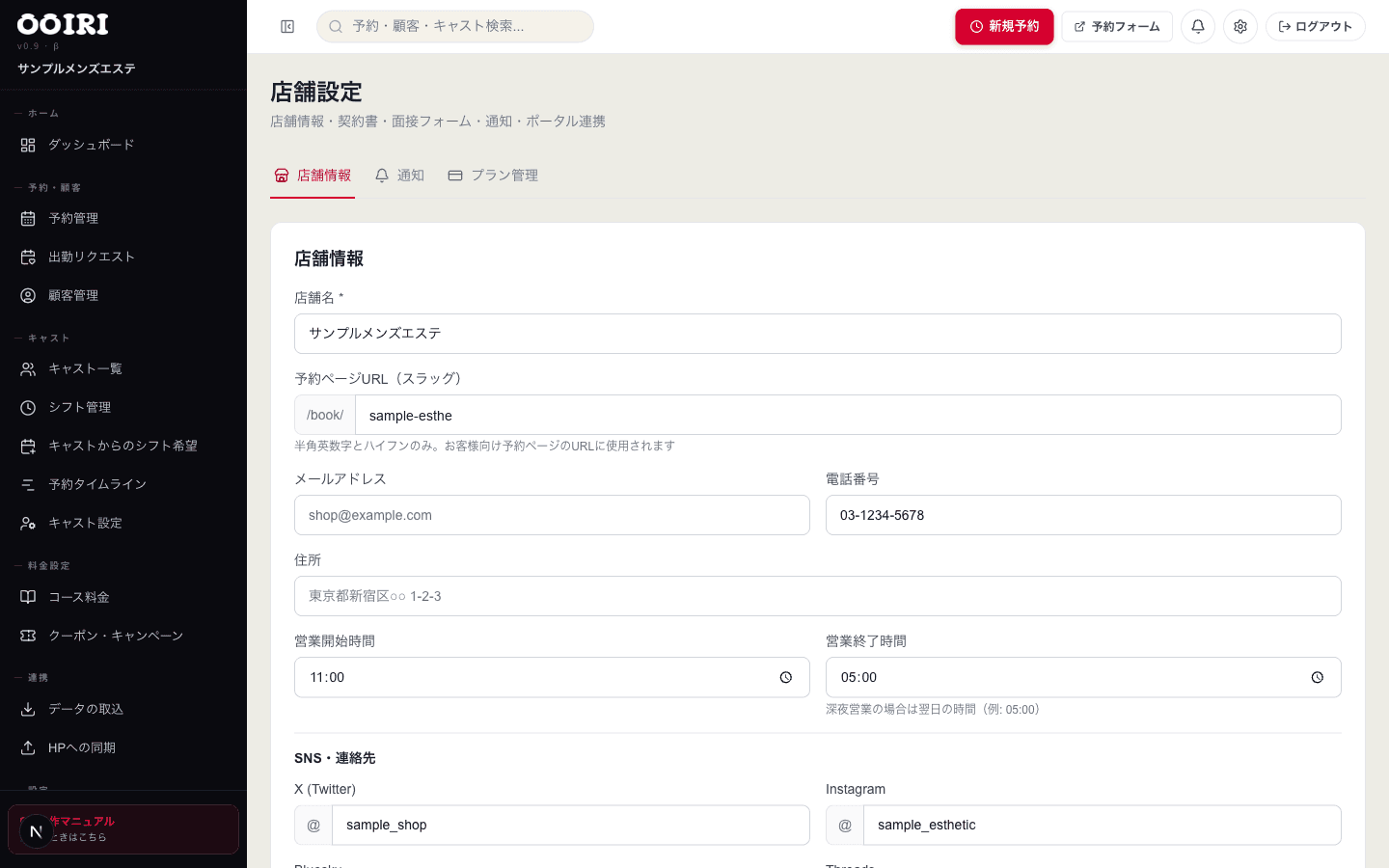Image resolution: width=1389 pixels, height=868 pixels.
Task: Click the キャストからのシフト希望 calendar icon
Action: pos(28,446)
